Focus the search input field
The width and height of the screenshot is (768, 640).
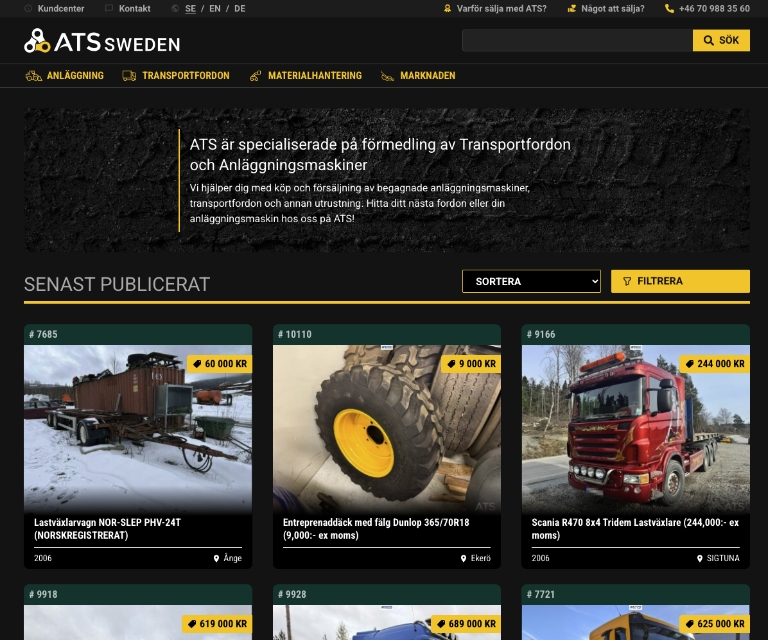click(577, 41)
